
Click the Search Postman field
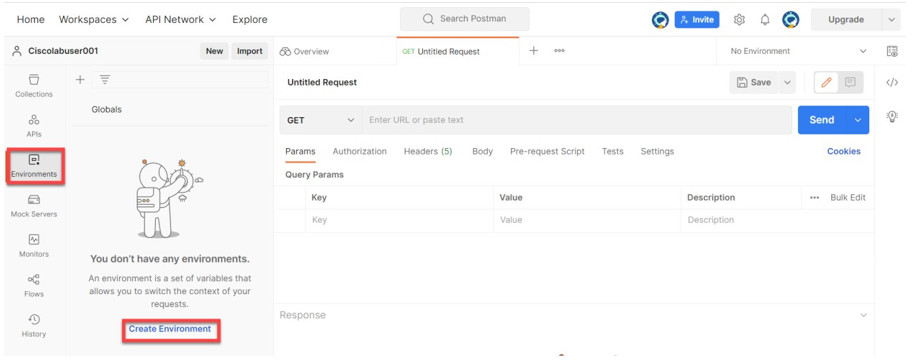(465, 19)
